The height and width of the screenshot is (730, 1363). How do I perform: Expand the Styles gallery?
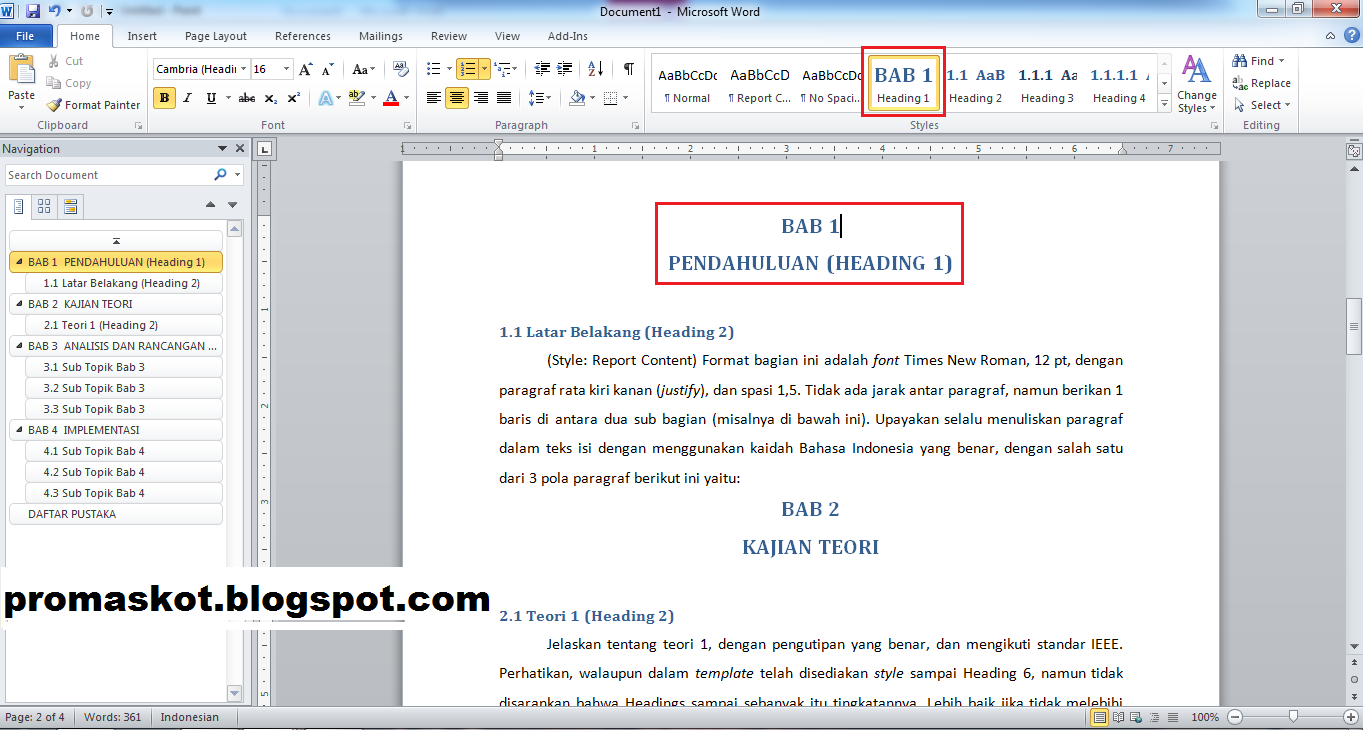(x=1164, y=103)
